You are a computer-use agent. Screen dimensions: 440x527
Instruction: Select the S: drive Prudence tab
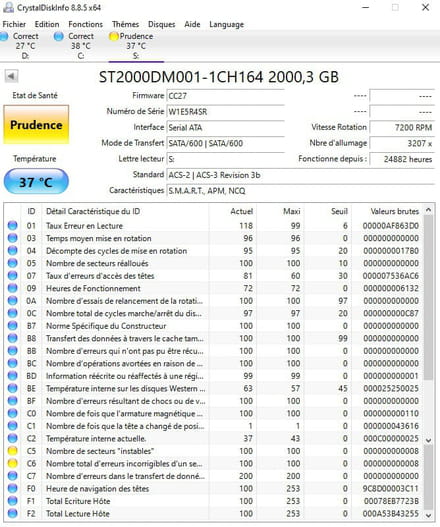[136, 46]
